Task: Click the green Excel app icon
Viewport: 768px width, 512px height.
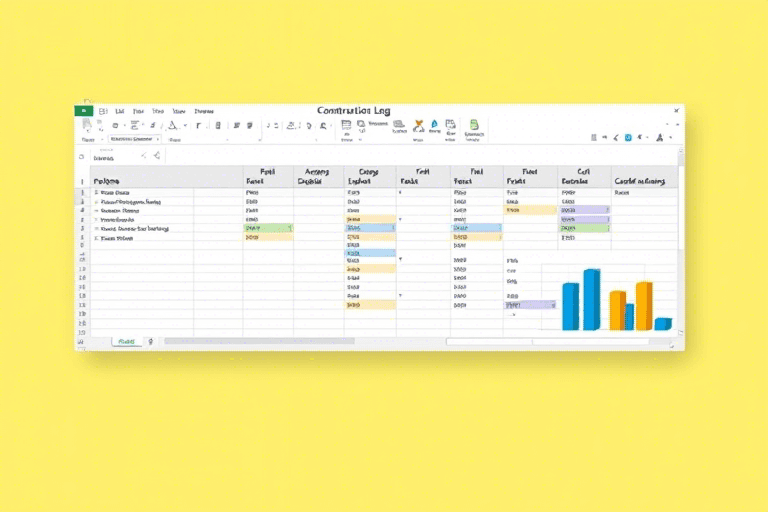Action: pyautogui.click(x=83, y=111)
